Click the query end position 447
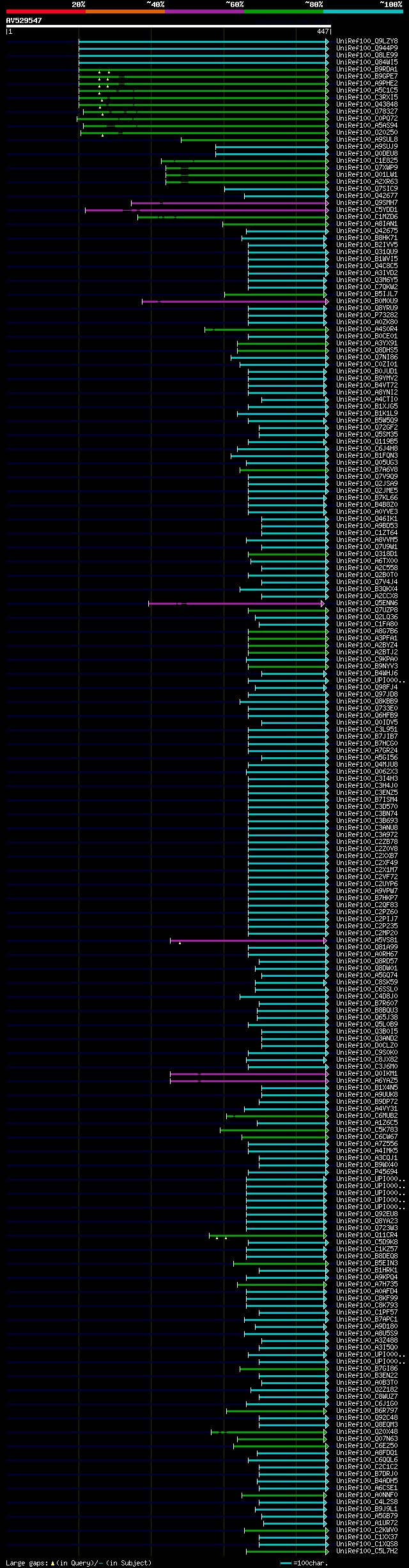This screenshot has width=409, height=1568. [x=323, y=31]
